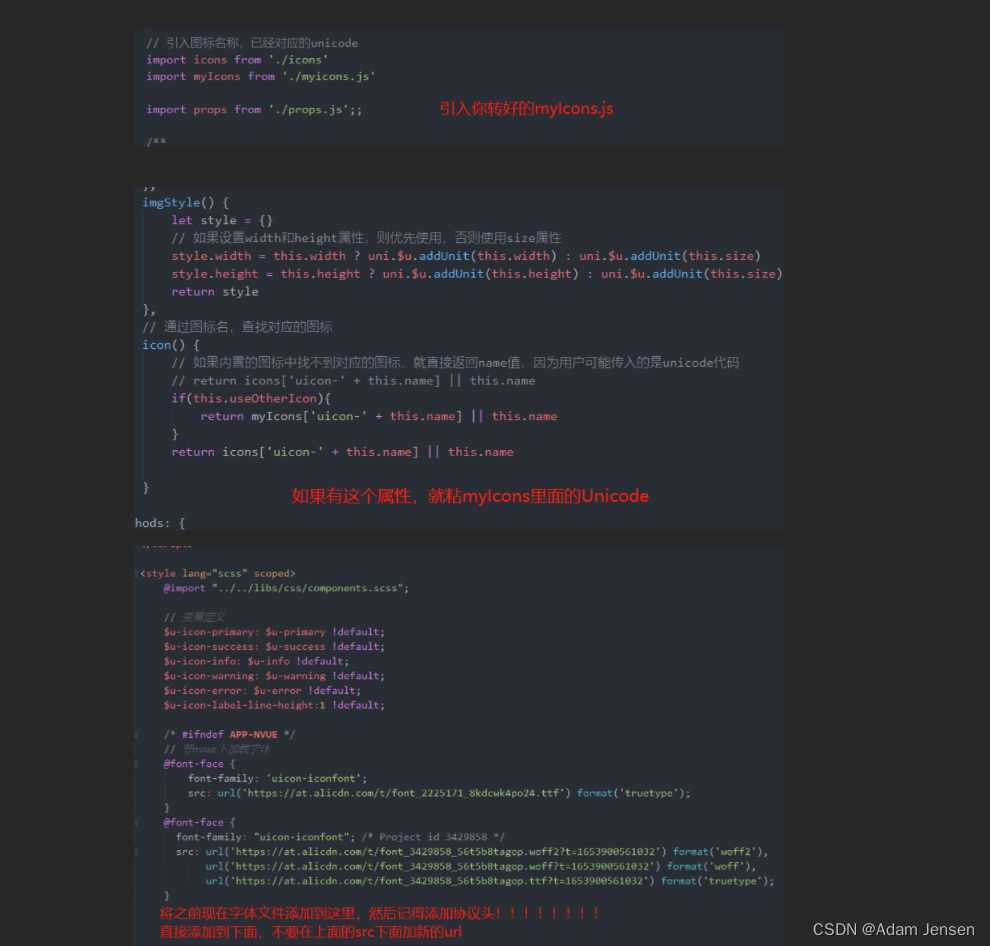Click the "hods: {" line

click(160, 523)
